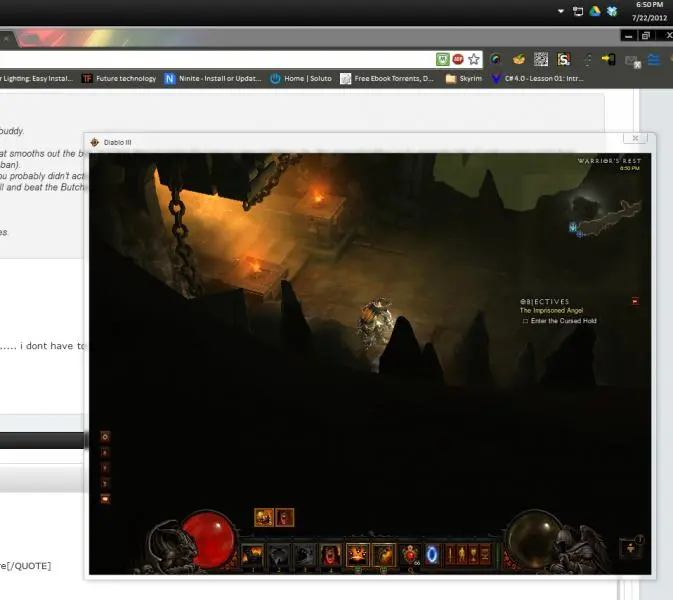The width and height of the screenshot is (673, 600).
Task: Bookmark page with the star icon
Action: 474,59
